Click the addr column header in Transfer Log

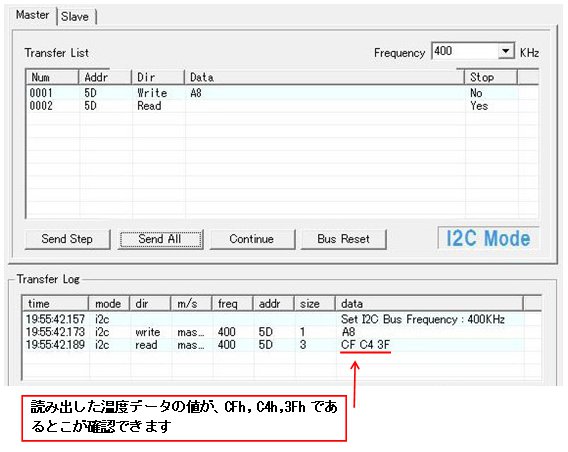click(x=273, y=304)
